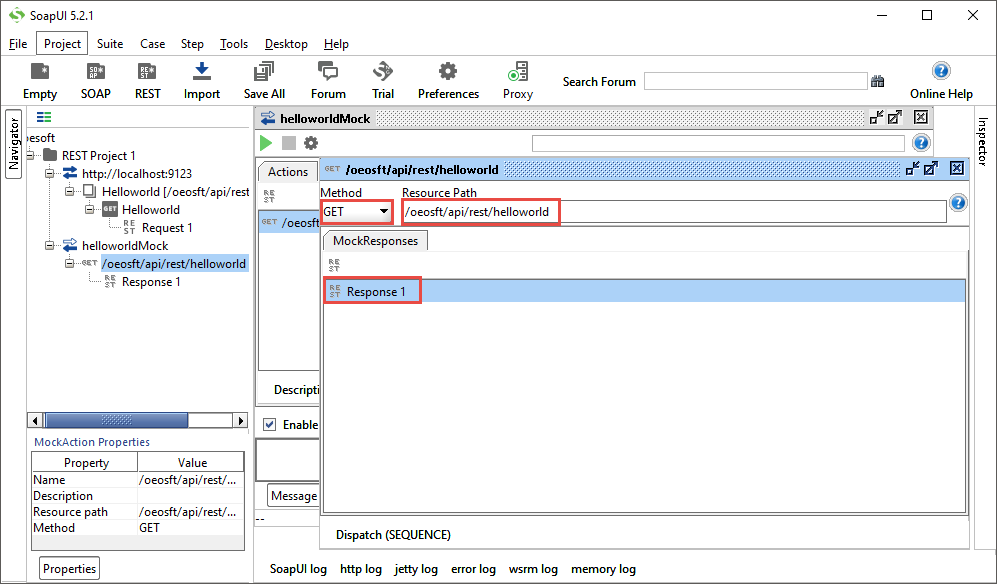
Task: Open the File menu
Action: tap(18, 44)
